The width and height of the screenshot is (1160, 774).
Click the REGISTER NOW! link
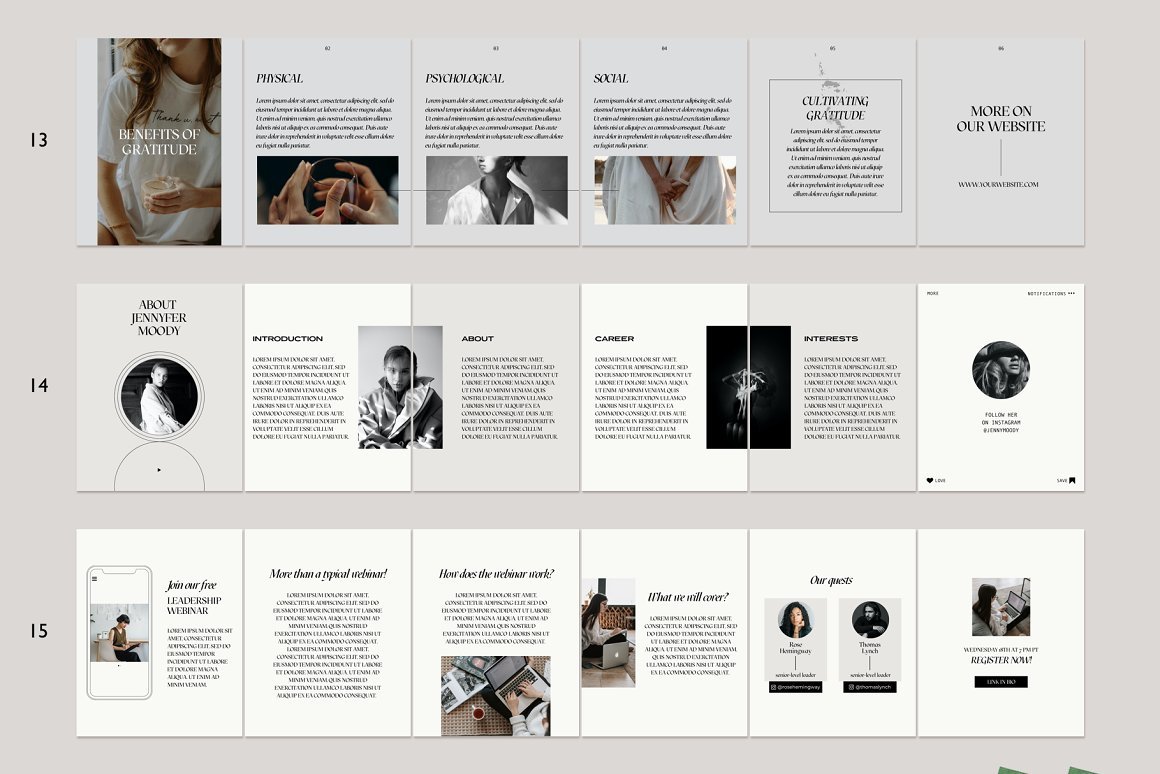1003,662
